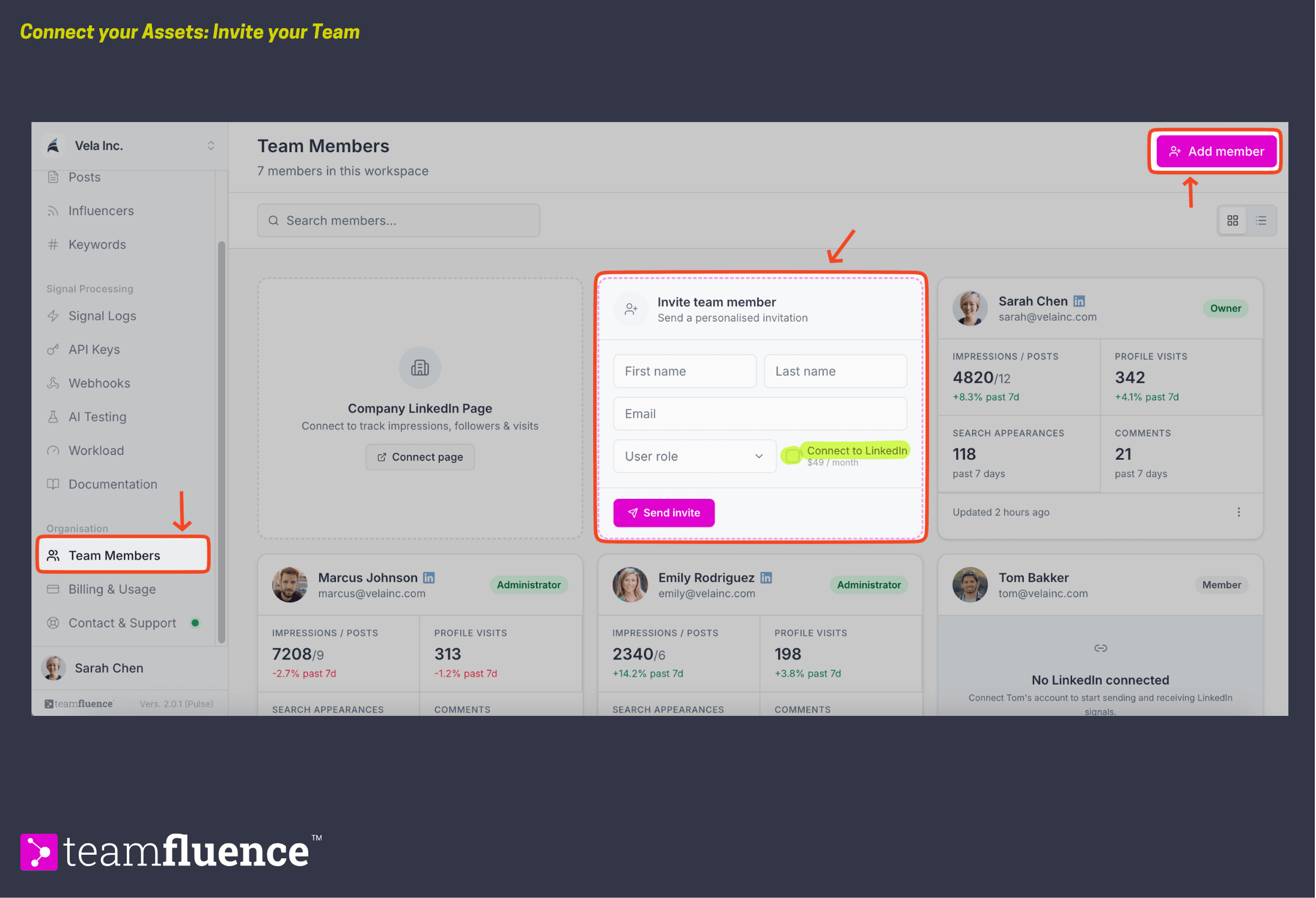Switch to grid view

pyautogui.click(x=1232, y=221)
